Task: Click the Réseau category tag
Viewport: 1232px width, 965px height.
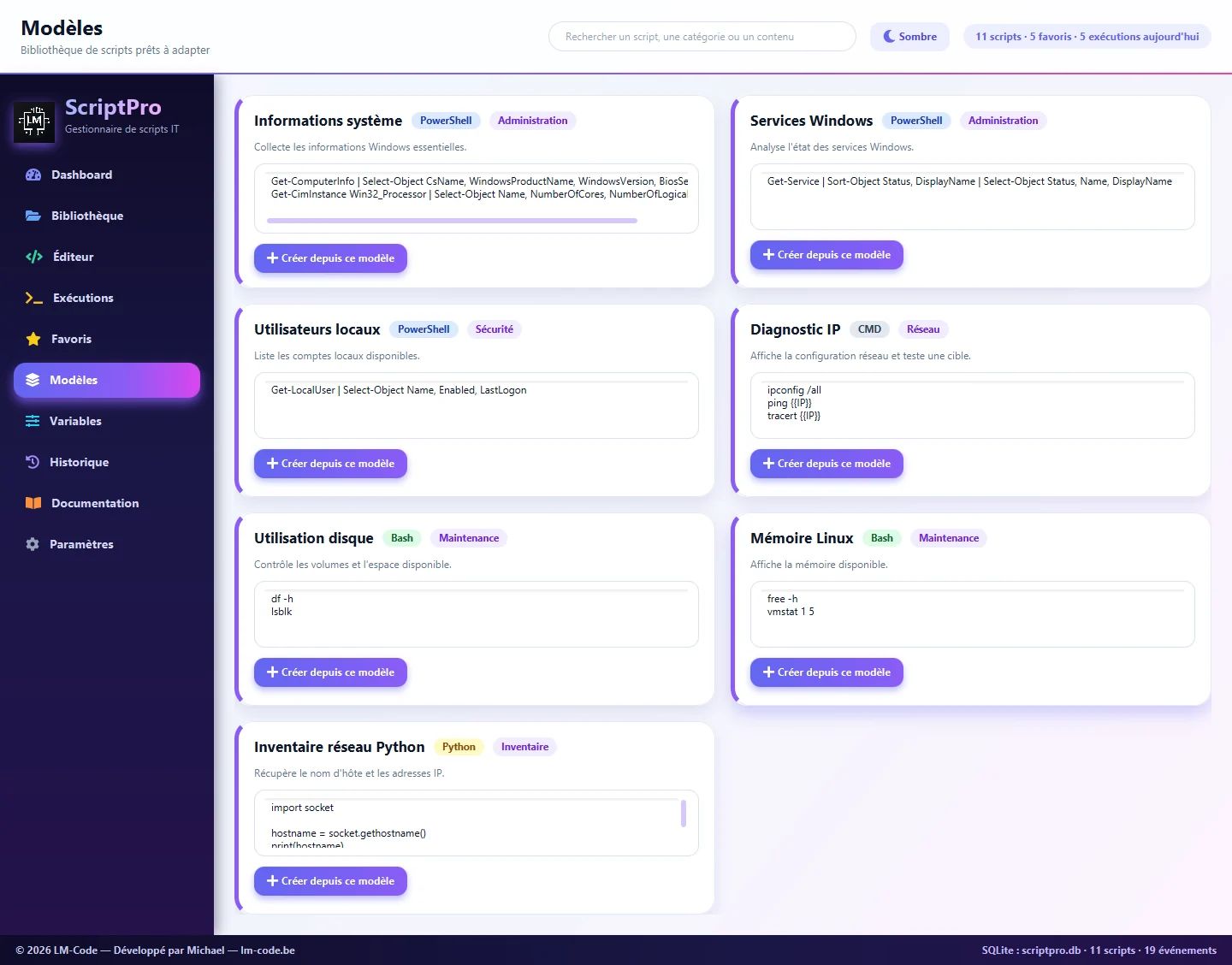Action: [x=923, y=329]
